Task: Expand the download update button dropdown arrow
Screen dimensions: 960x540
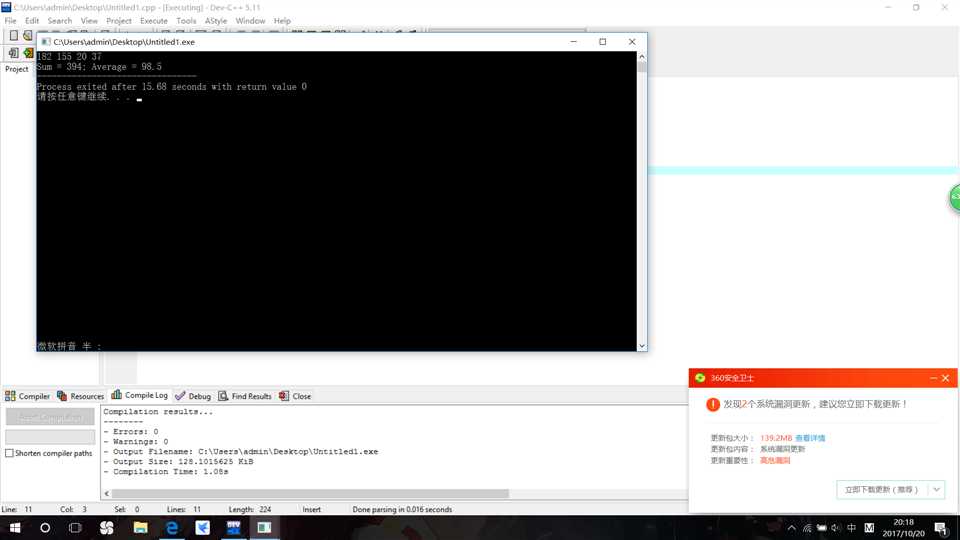Action: [x=936, y=489]
